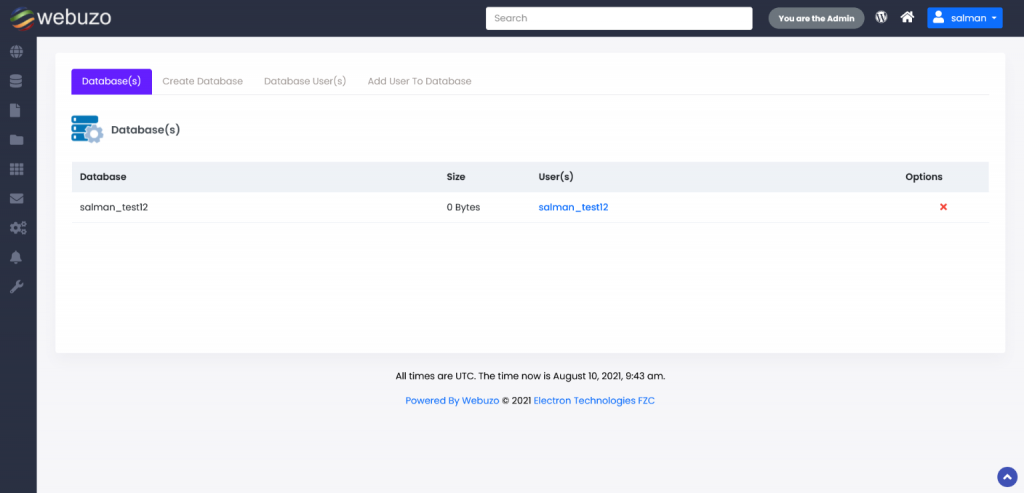Select the file document sidebar icon
This screenshot has height=493, width=1024.
[17, 110]
